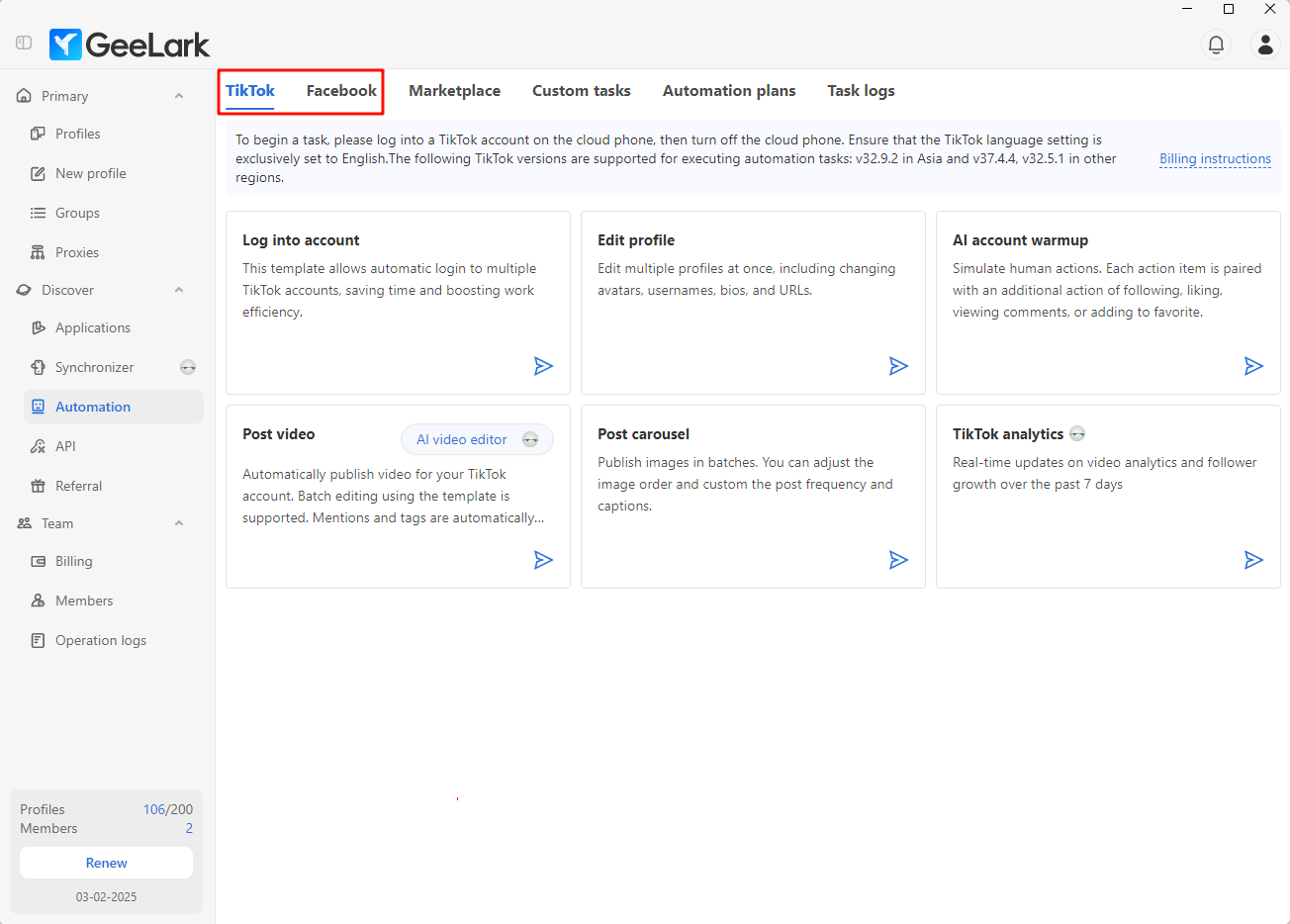
Task: Launch the Post video task arrow
Action: point(543,560)
